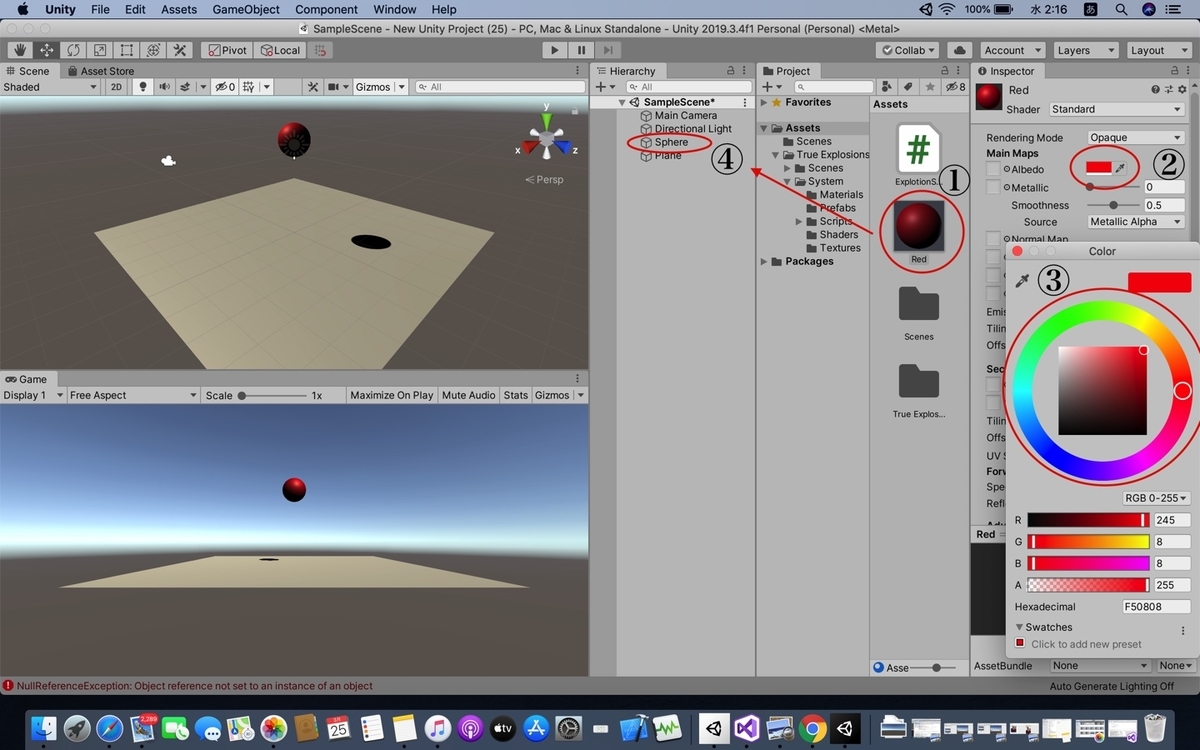Click the Color window eyedropper
The image size is (1200, 750).
[x=1022, y=281]
